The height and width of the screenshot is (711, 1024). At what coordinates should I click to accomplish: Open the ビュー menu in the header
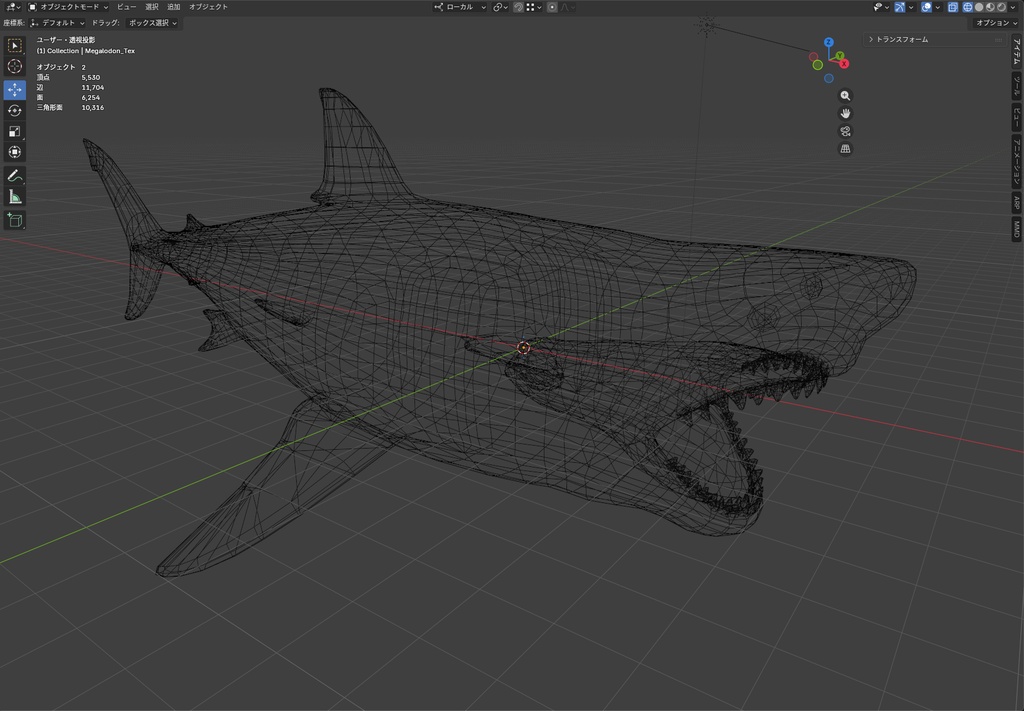pos(127,7)
